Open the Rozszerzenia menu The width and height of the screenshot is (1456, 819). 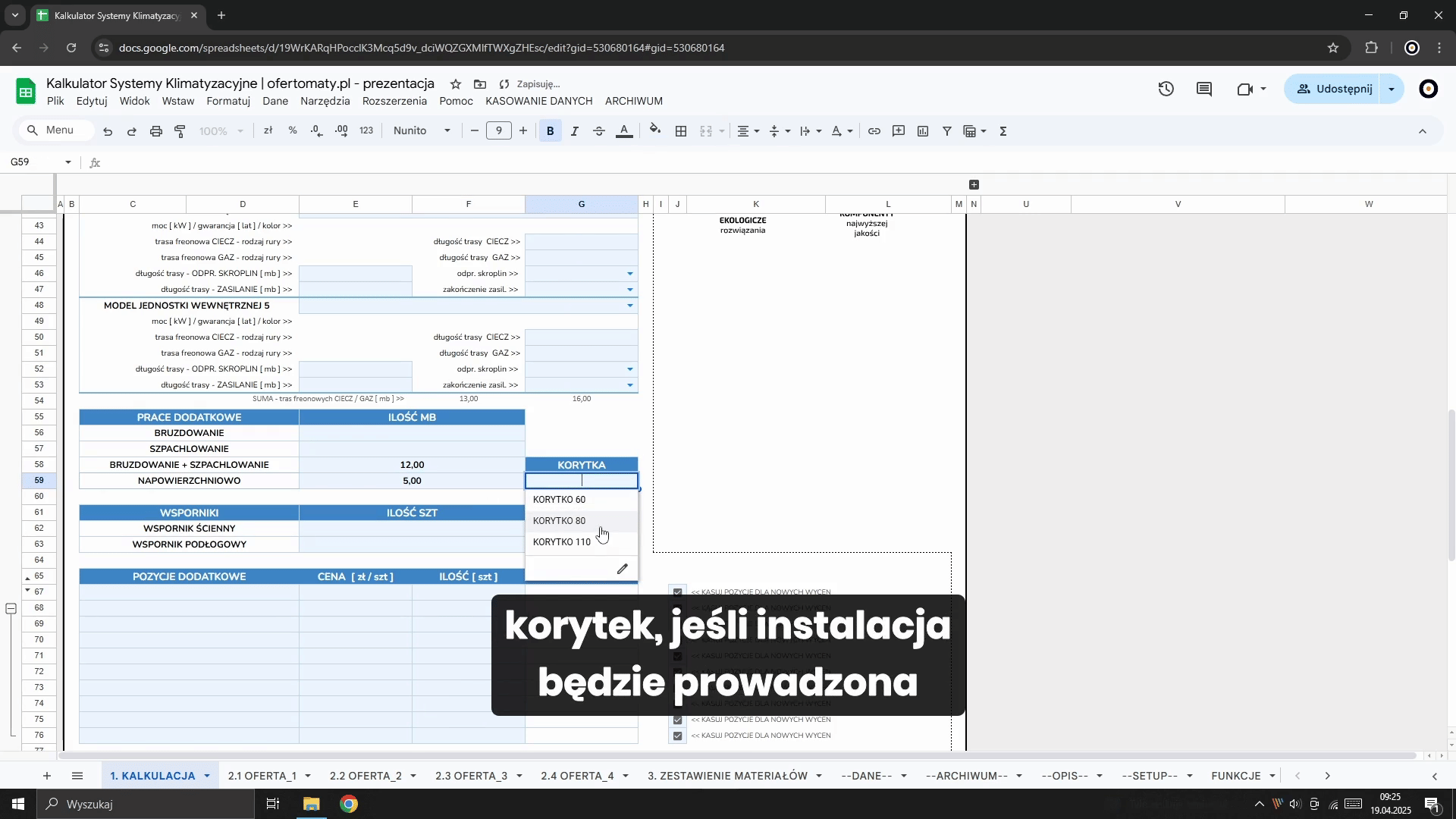(x=394, y=101)
